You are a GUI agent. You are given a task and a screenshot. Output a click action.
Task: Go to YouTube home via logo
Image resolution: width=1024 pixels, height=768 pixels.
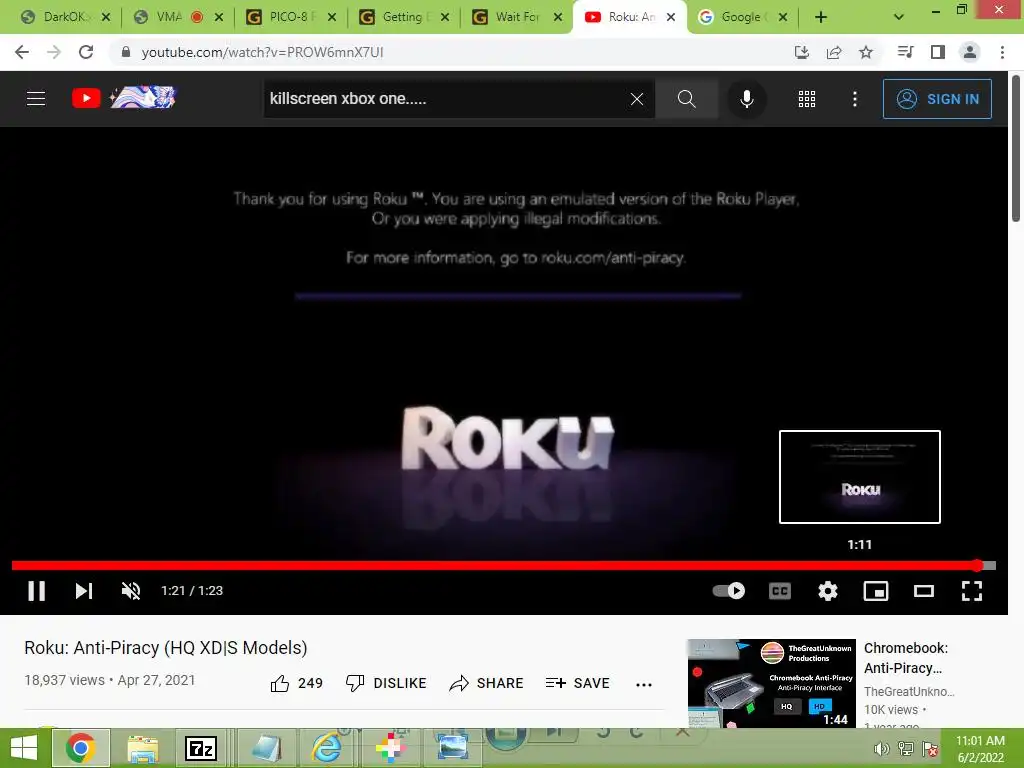pyautogui.click(x=124, y=98)
